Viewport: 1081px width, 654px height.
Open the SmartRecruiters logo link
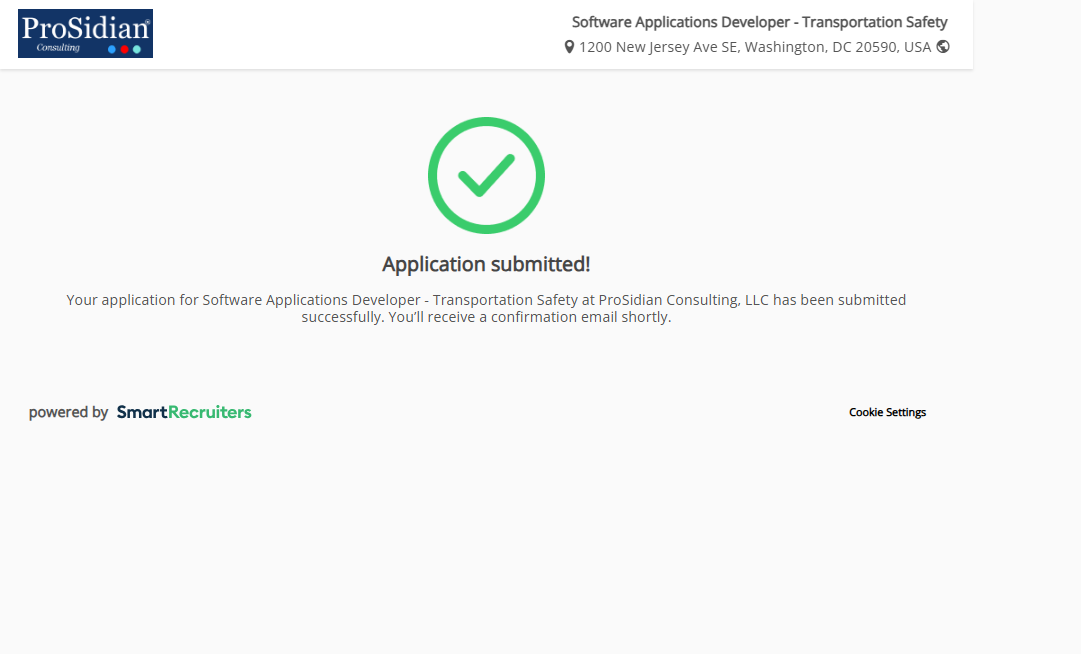[184, 412]
